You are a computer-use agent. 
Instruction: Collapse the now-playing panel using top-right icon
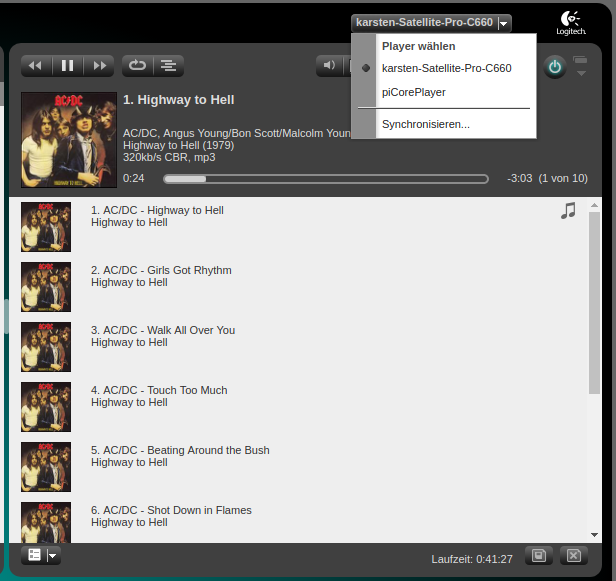click(580, 66)
